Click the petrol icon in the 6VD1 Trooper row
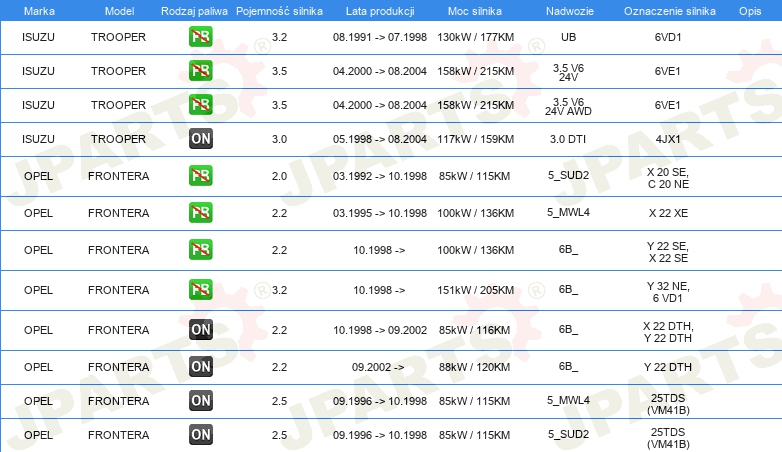The image size is (782, 452). coord(200,37)
